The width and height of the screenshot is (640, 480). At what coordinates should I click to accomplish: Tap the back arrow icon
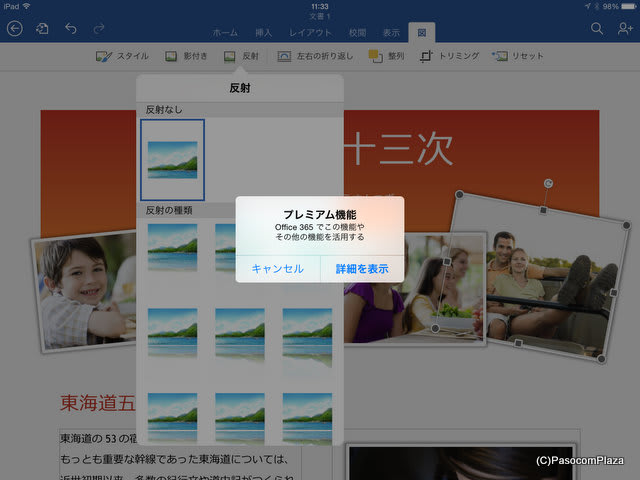tap(15, 29)
